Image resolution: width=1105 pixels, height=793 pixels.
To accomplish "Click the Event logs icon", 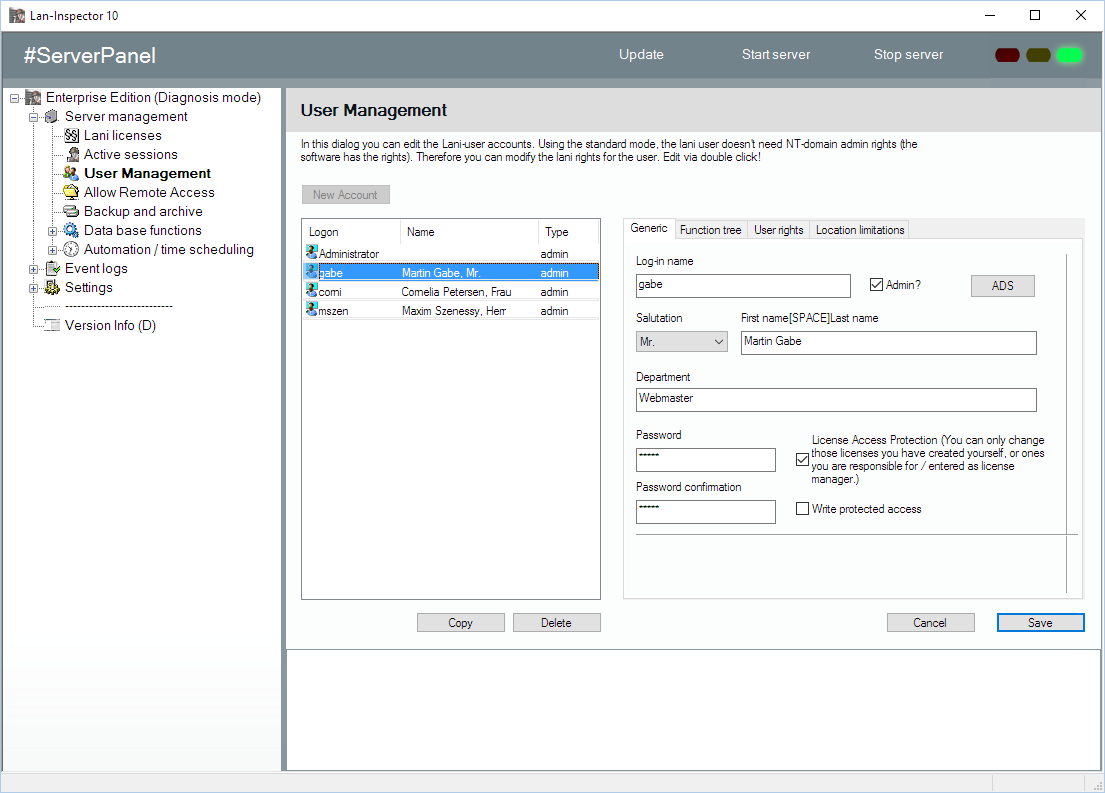I will 52,268.
